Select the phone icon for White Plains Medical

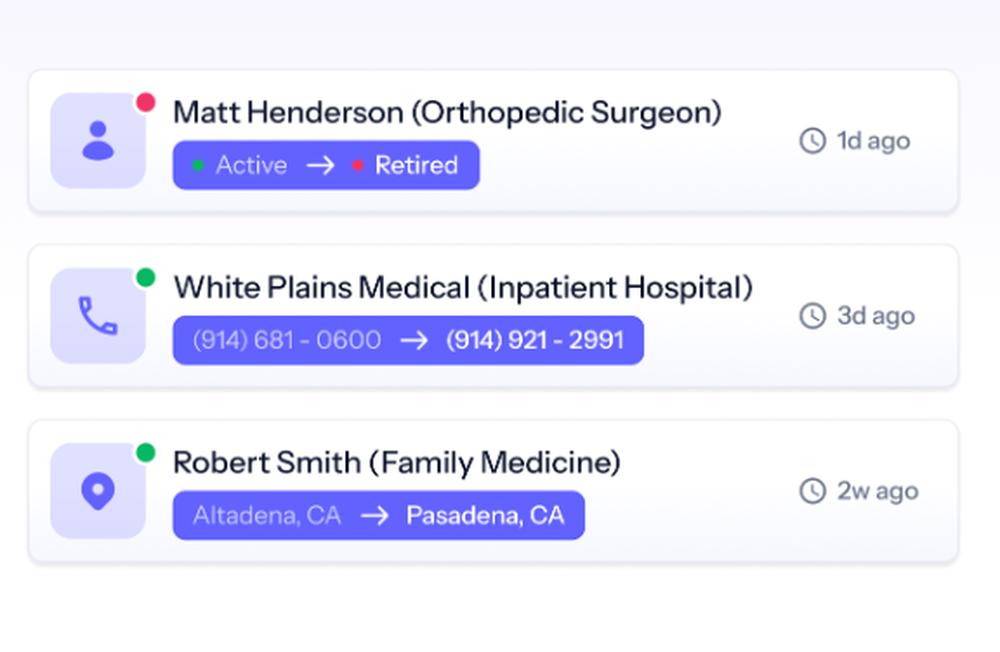[97, 314]
